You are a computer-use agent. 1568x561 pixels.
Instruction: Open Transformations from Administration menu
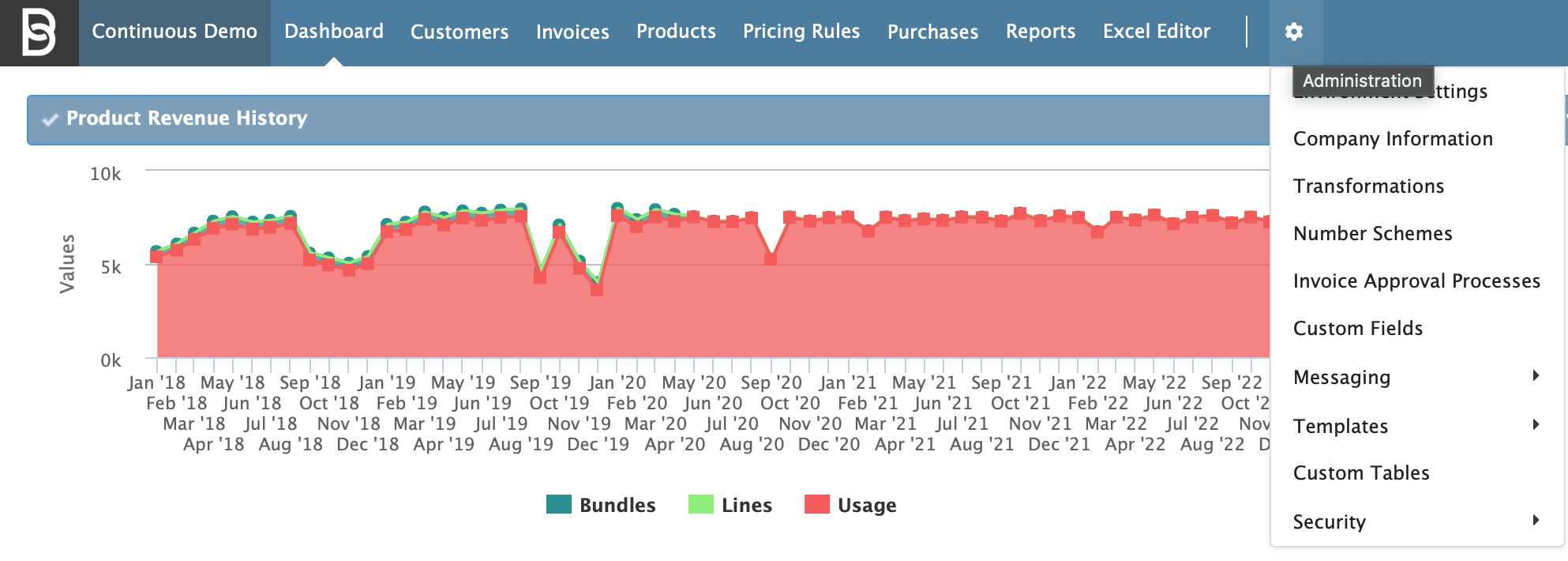point(1368,186)
